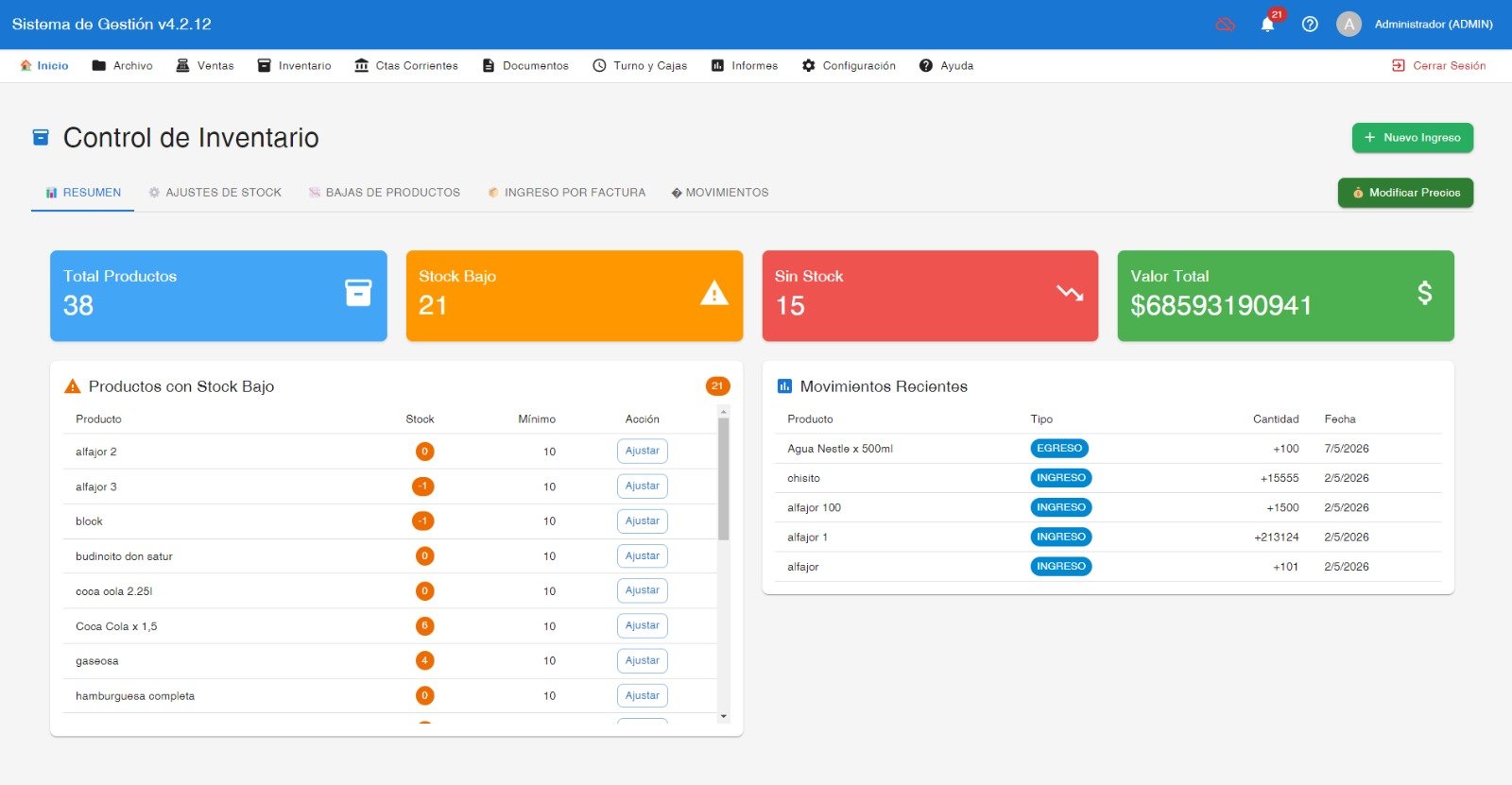Click the chart icon beside Movimientos Recientes
Screen dimensions: 1512x785
pyautogui.click(x=784, y=386)
